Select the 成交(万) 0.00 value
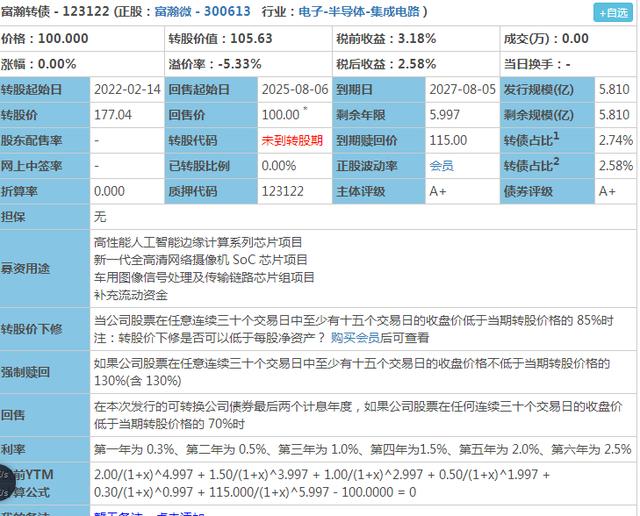 (575, 38)
